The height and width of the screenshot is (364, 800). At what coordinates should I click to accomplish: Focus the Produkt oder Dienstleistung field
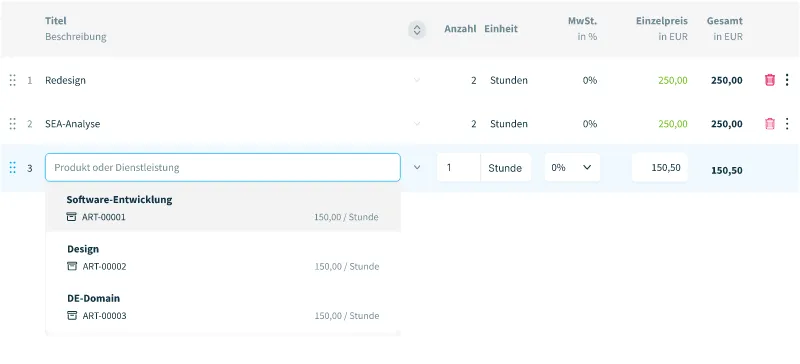click(x=223, y=167)
